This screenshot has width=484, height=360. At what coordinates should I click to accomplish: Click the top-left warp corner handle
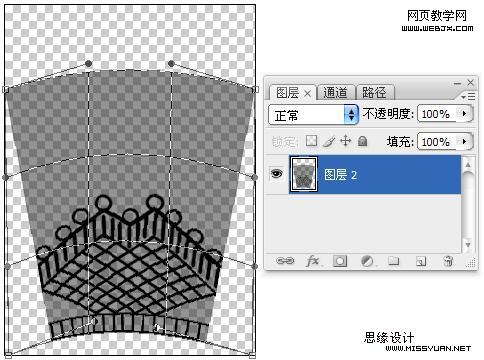tap(5, 89)
